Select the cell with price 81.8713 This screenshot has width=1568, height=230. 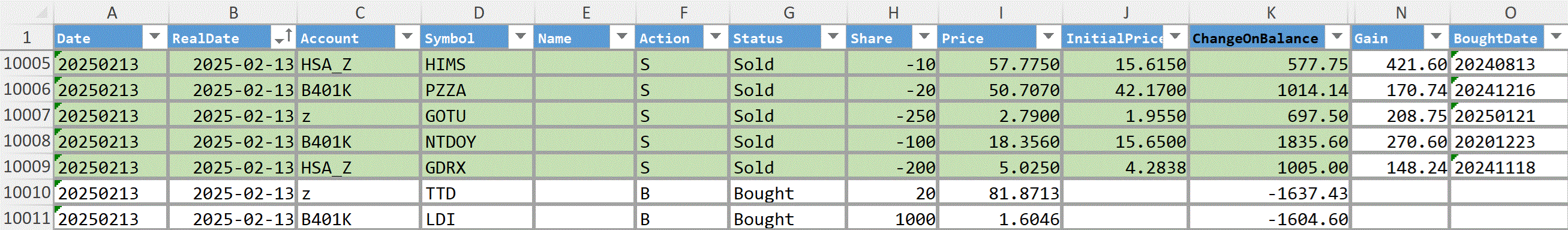click(1000, 193)
